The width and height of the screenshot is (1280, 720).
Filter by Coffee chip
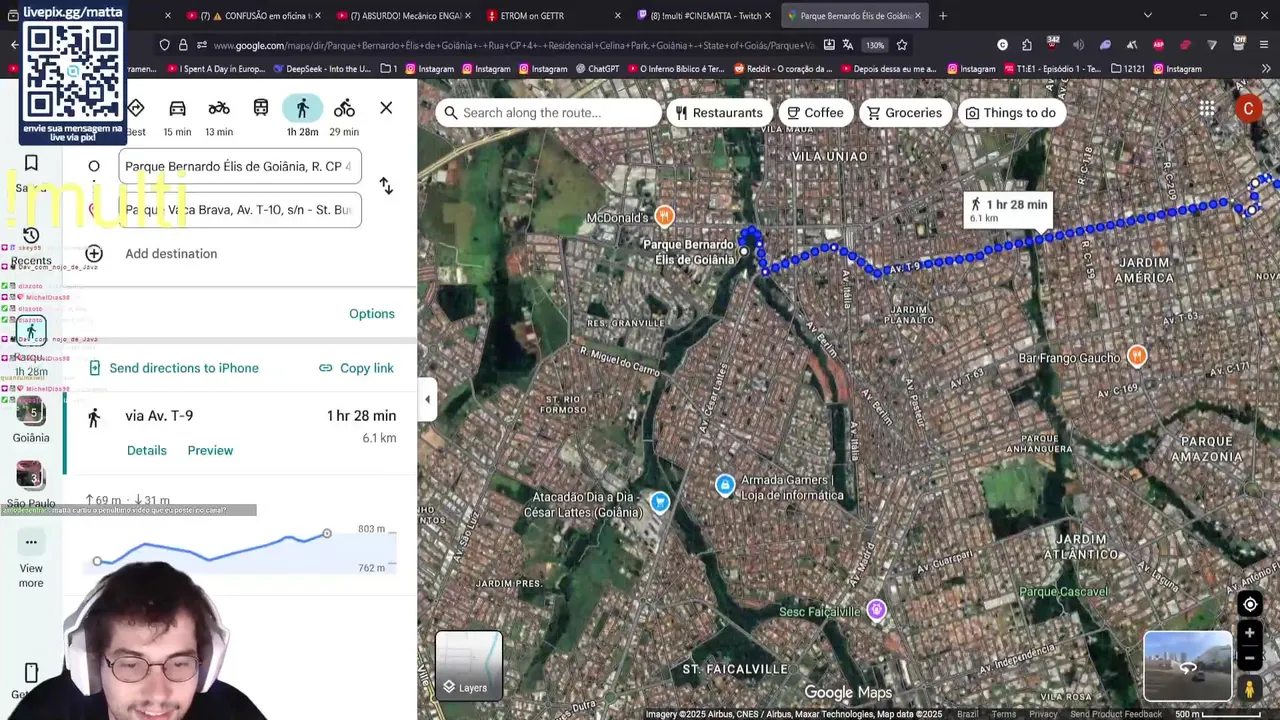click(x=815, y=113)
